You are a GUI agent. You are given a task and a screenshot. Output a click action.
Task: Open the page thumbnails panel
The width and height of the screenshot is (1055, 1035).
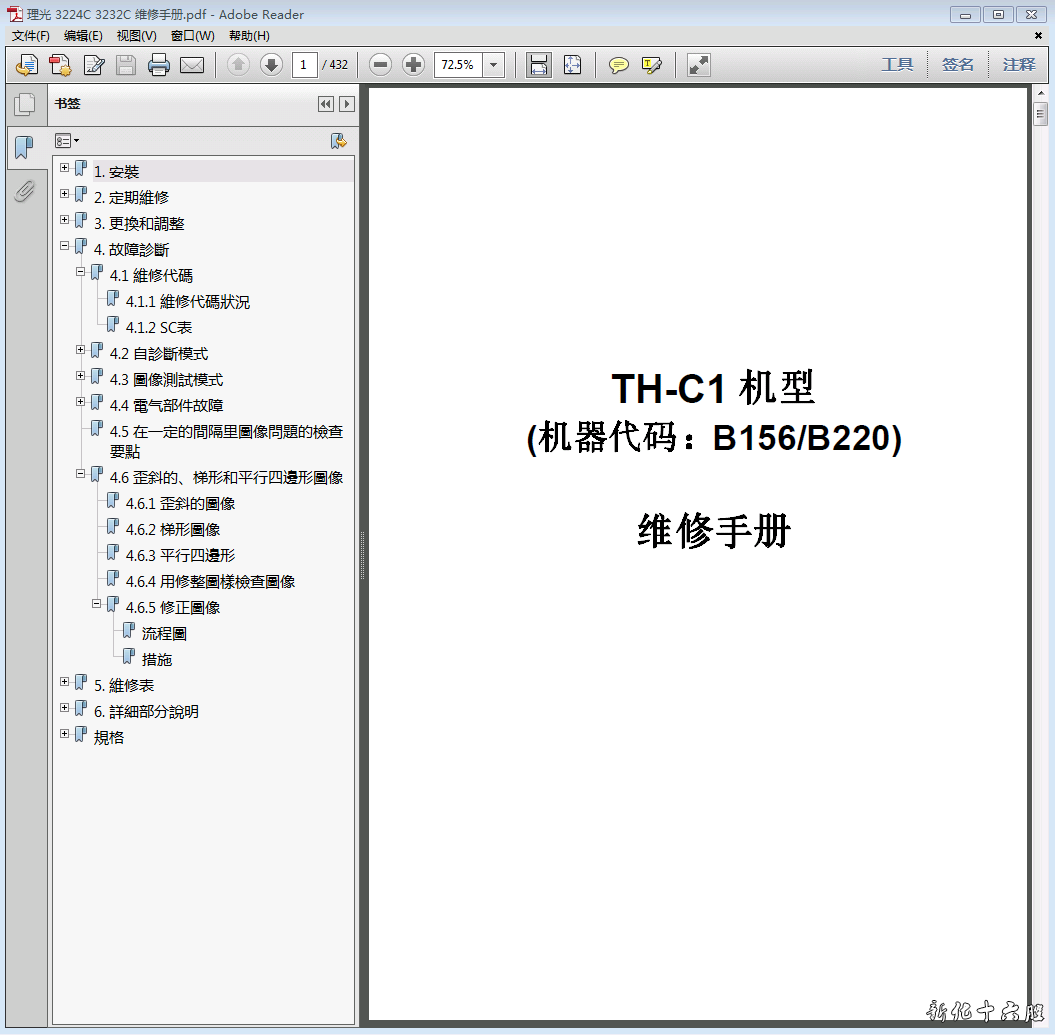tap(24, 104)
